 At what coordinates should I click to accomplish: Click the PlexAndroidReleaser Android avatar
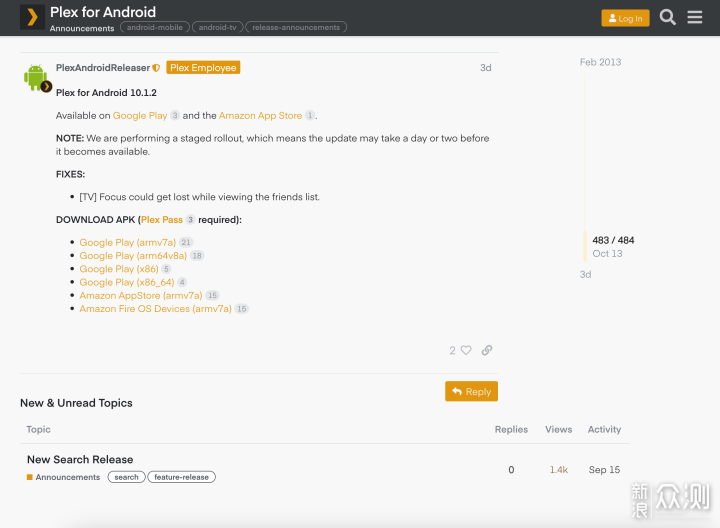coord(36,78)
